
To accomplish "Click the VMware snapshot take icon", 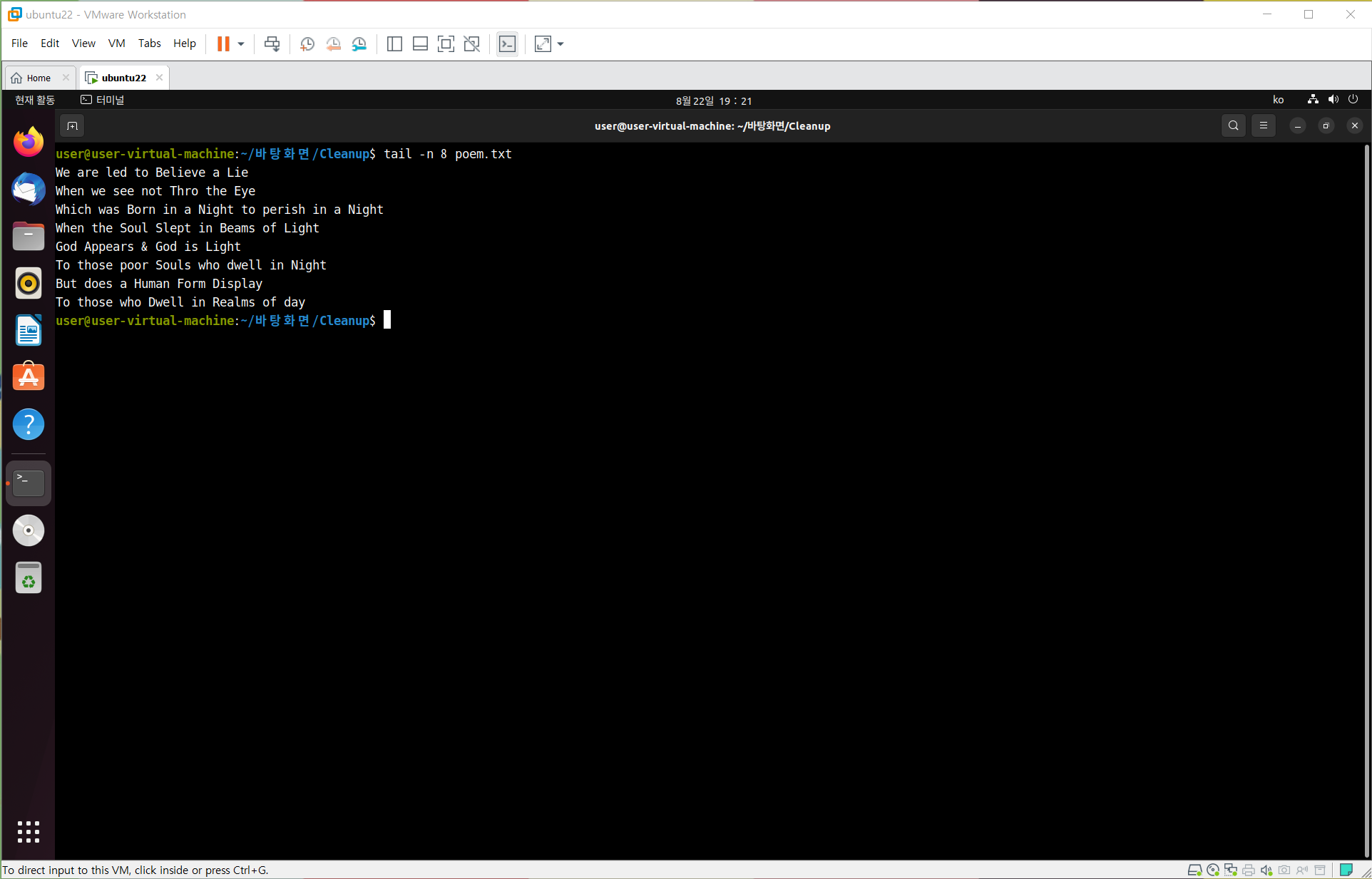I will pyautogui.click(x=307, y=44).
